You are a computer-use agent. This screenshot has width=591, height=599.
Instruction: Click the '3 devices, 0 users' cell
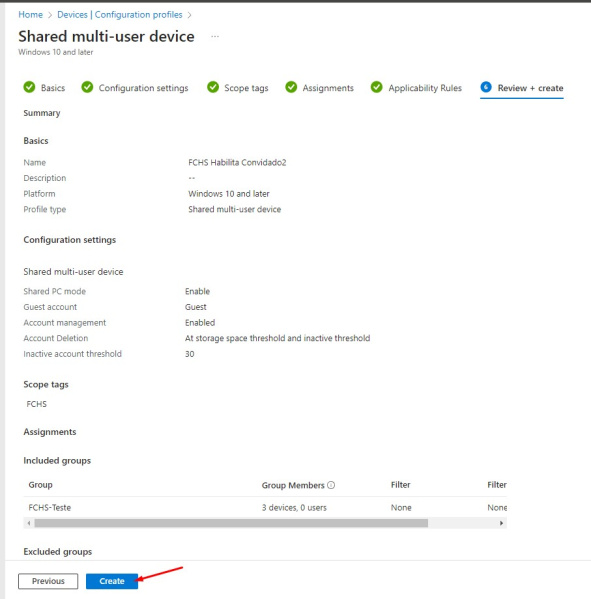pos(294,508)
